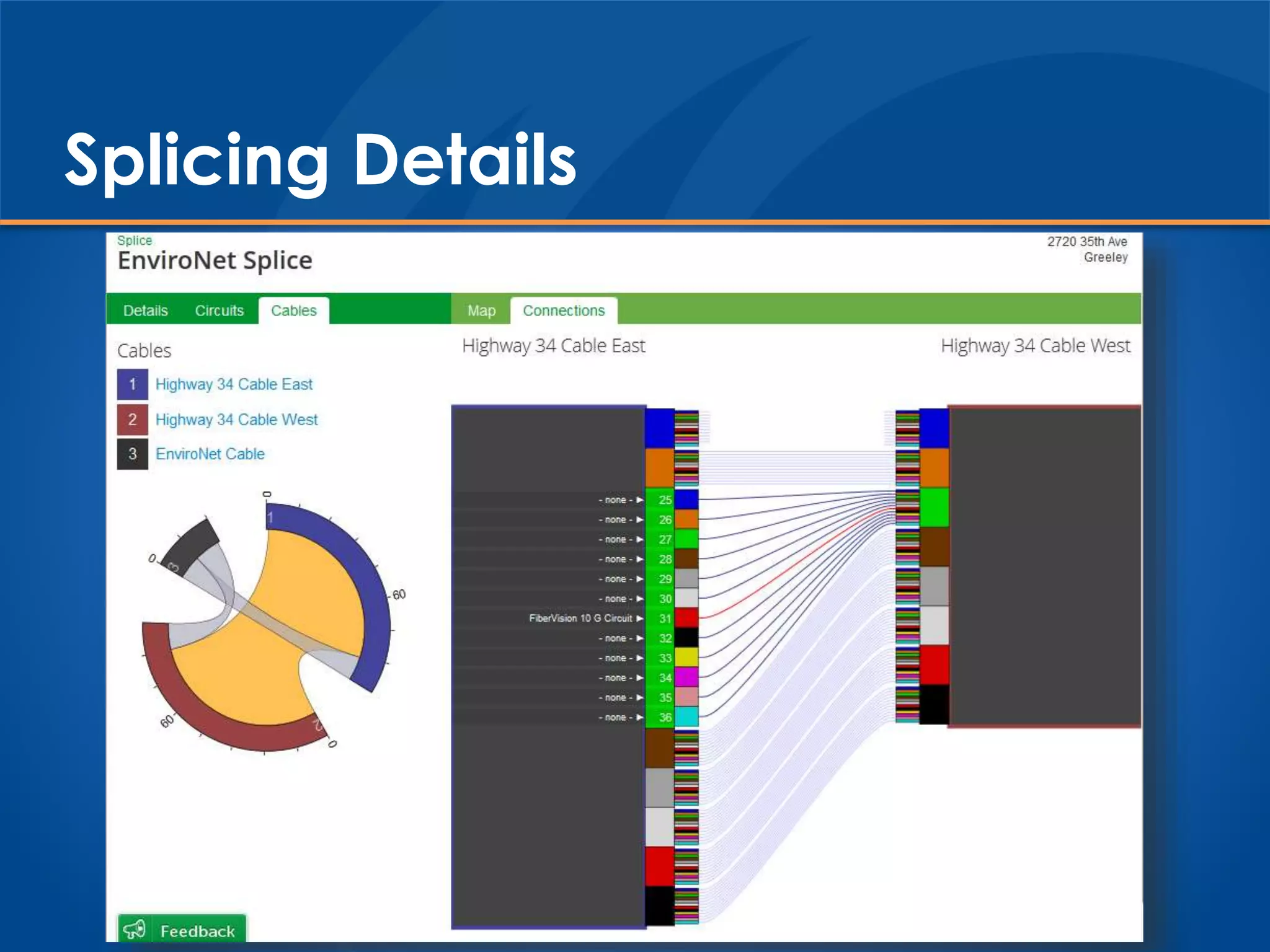Open Highway 34 Cable East link

(x=234, y=384)
